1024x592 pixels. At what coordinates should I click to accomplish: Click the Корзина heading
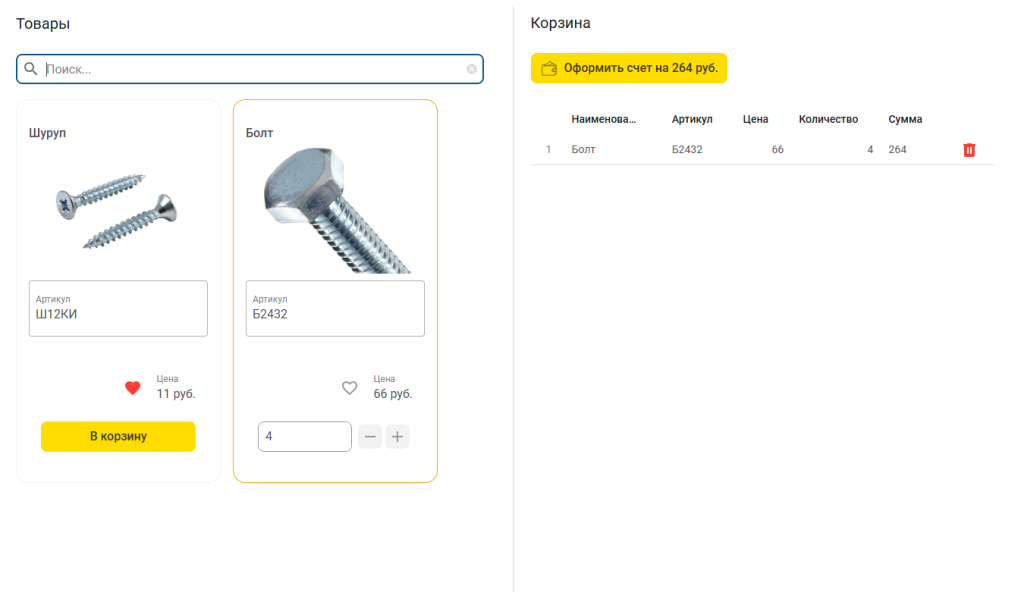point(560,23)
